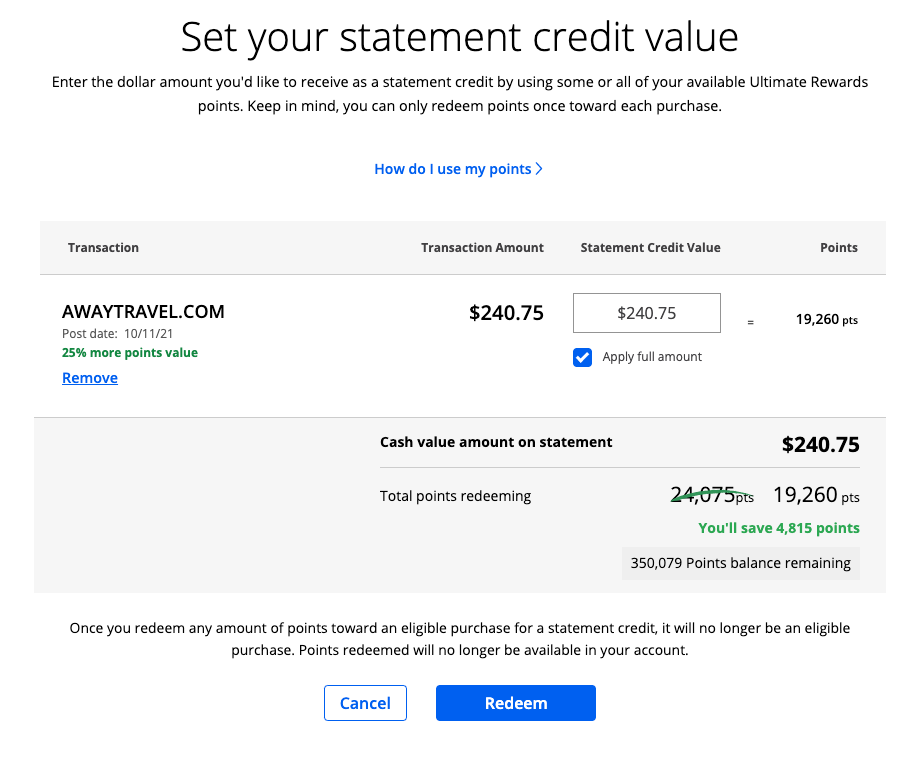Screen dimensions: 922x757
Task: Click the Cash value amount on statement label
Action: pos(496,442)
